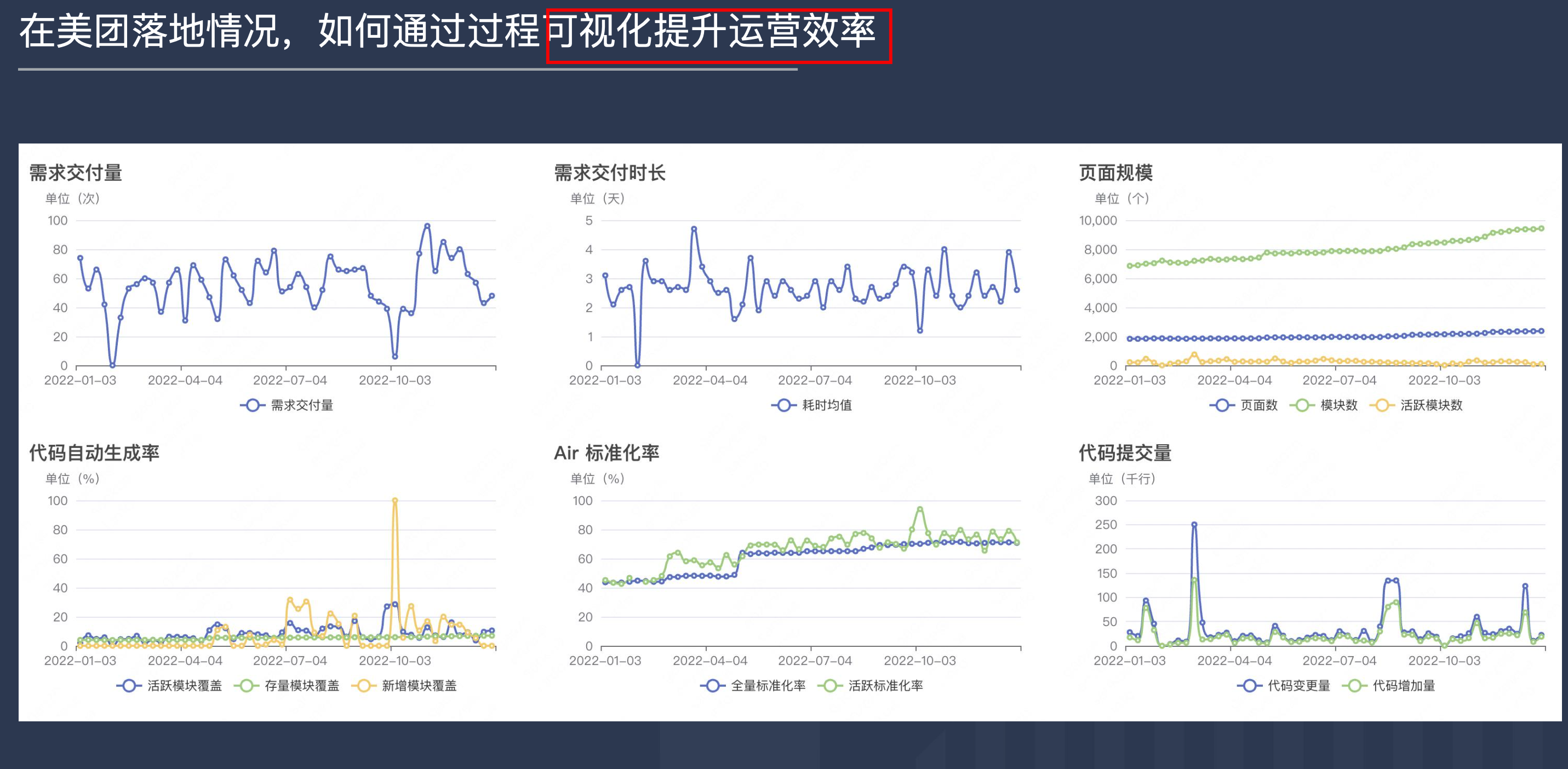Click 2022-04-04 label under 需求交付量 chart

pos(185,380)
